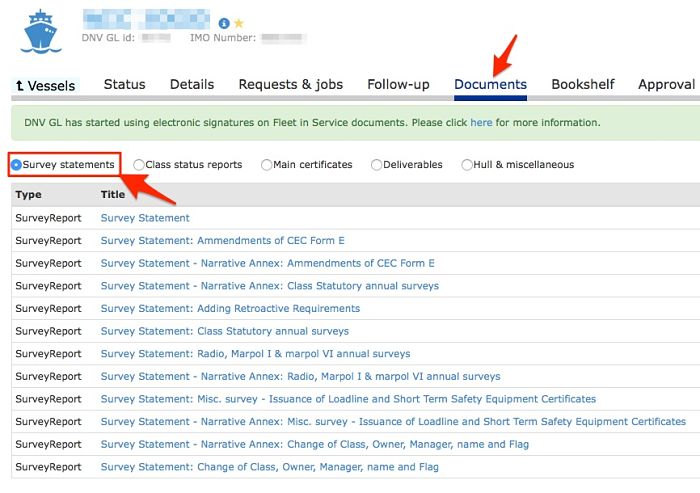Image resolution: width=700 pixels, height=493 pixels.
Task: Sort table by Type column header
Action: pyautogui.click(x=29, y=195)
